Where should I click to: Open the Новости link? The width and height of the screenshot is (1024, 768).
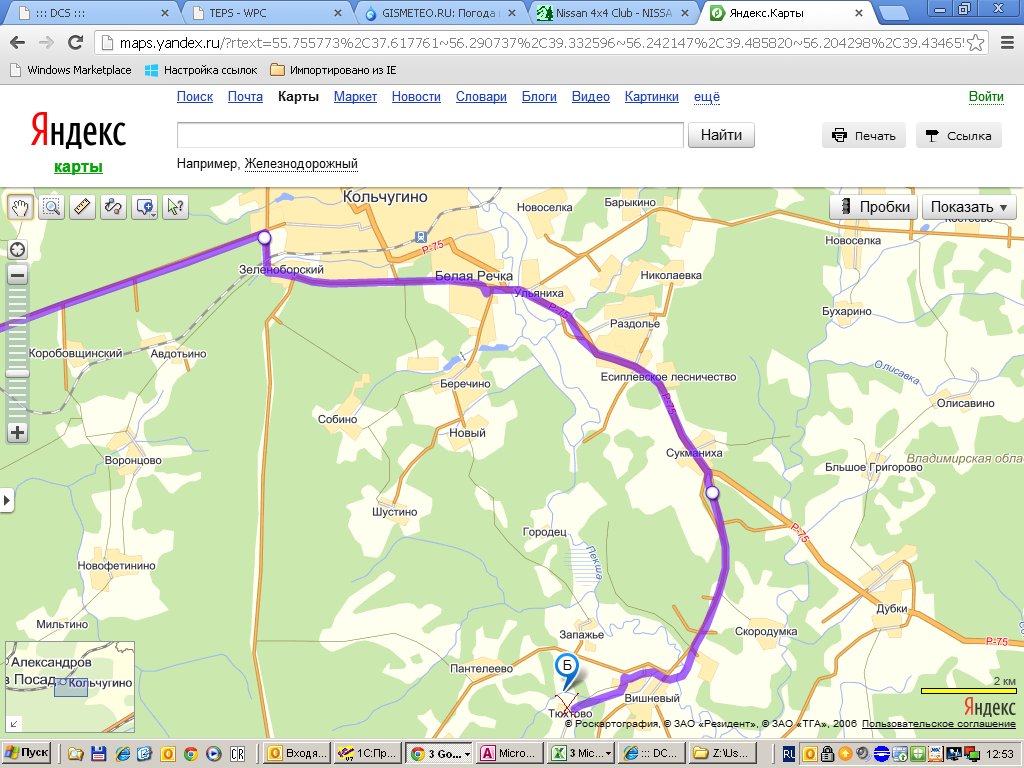click(416, 97)
